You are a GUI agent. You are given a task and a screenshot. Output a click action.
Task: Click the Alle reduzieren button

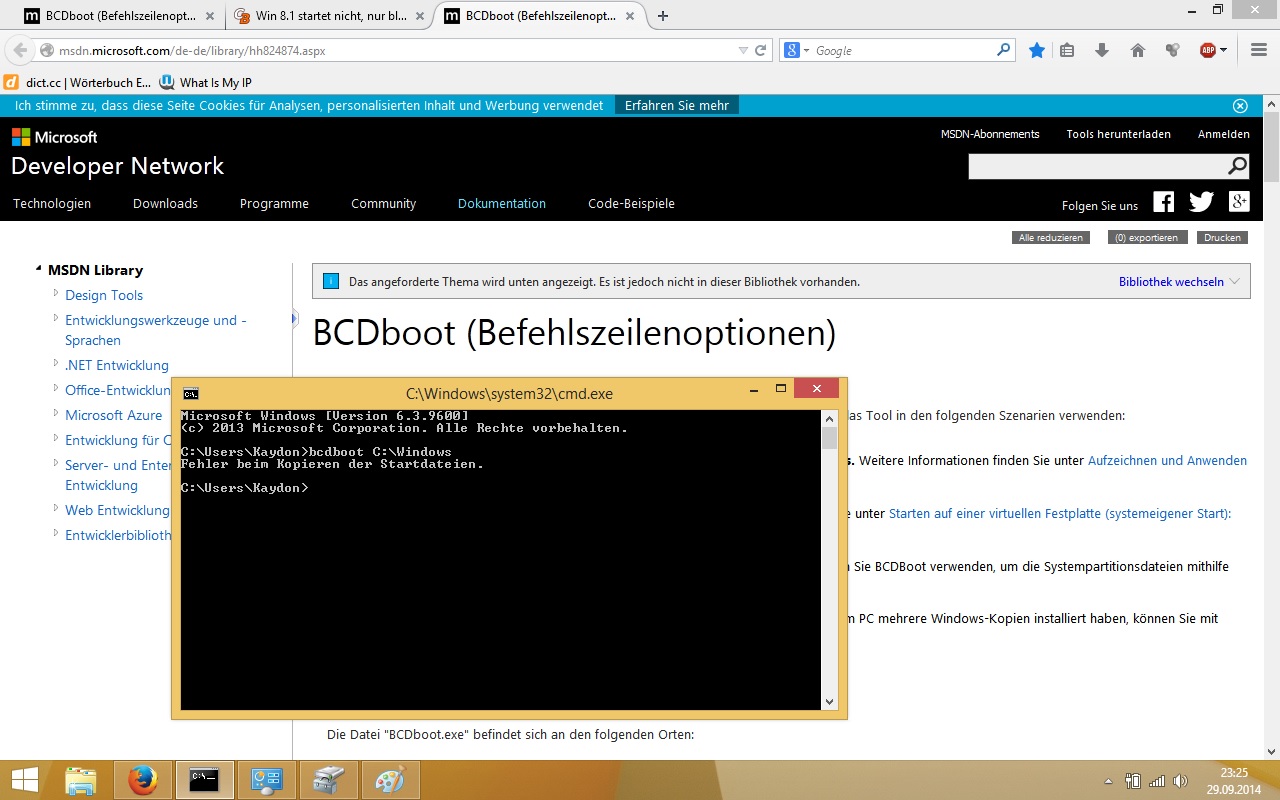click(1050, 238)
